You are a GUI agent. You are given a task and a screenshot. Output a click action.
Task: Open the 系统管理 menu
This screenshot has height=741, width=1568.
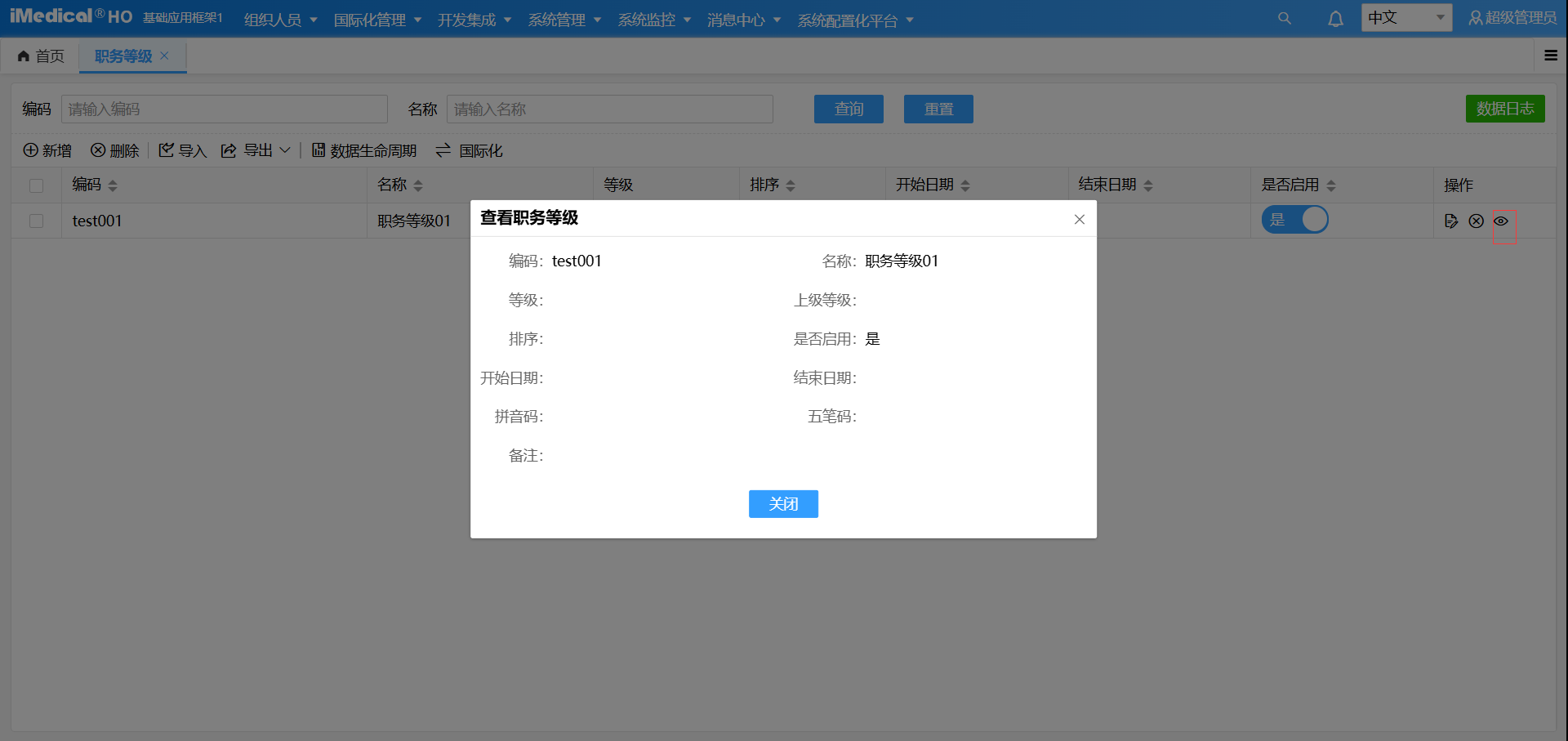[x=564, y=20]
